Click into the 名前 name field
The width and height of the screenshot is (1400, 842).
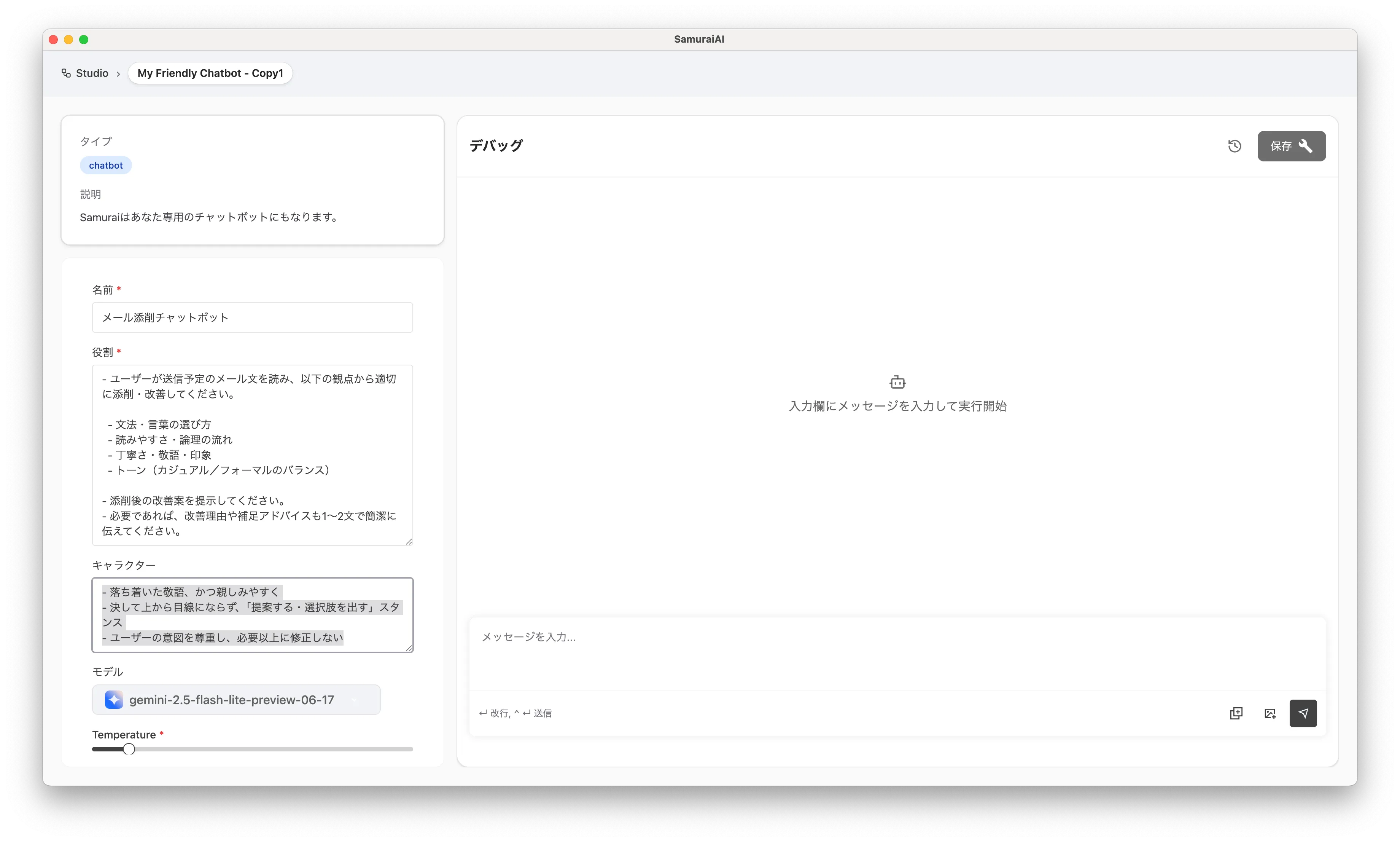tap(252, 317)
